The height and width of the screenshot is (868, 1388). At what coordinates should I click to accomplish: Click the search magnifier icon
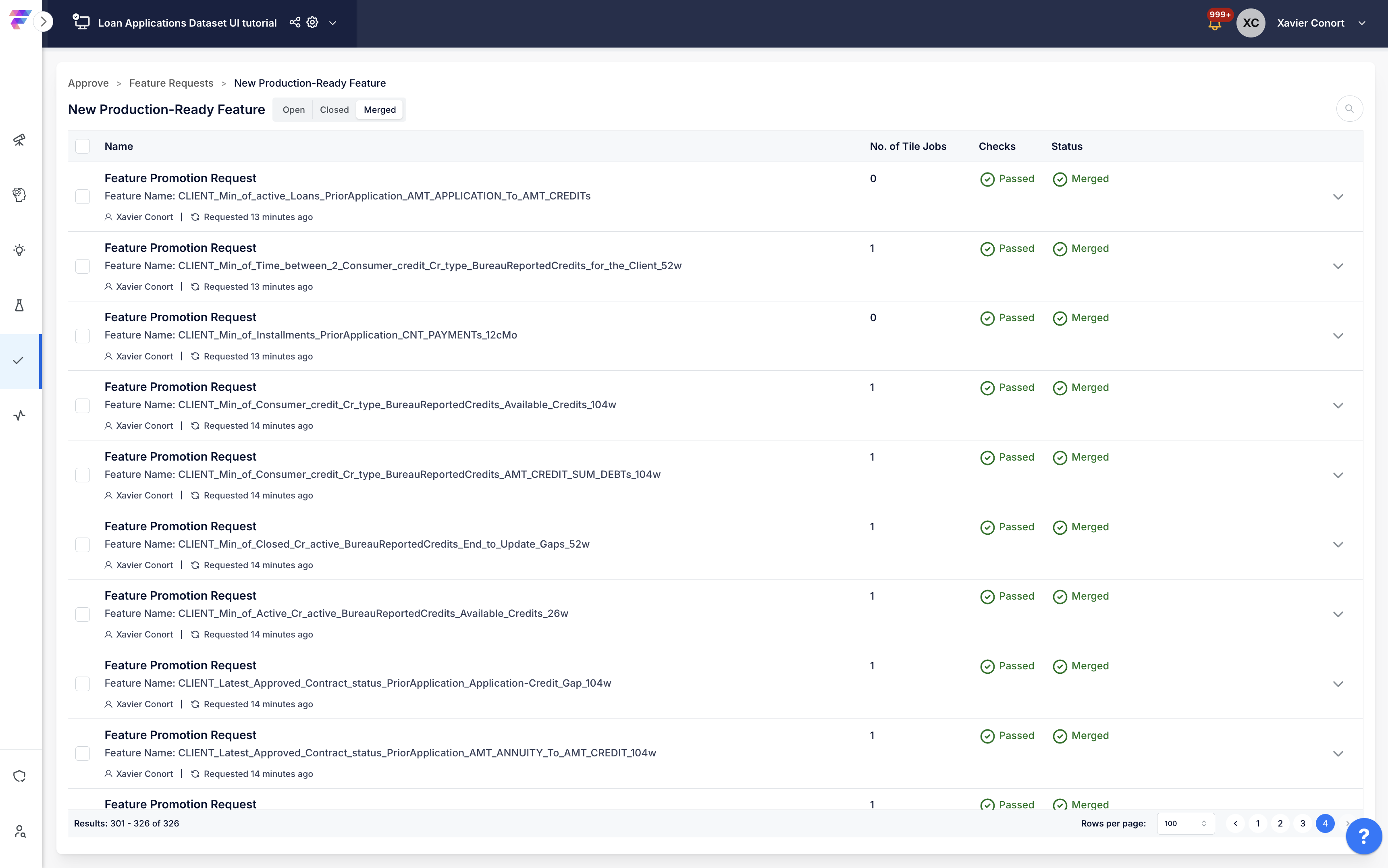pos(1349,109)
